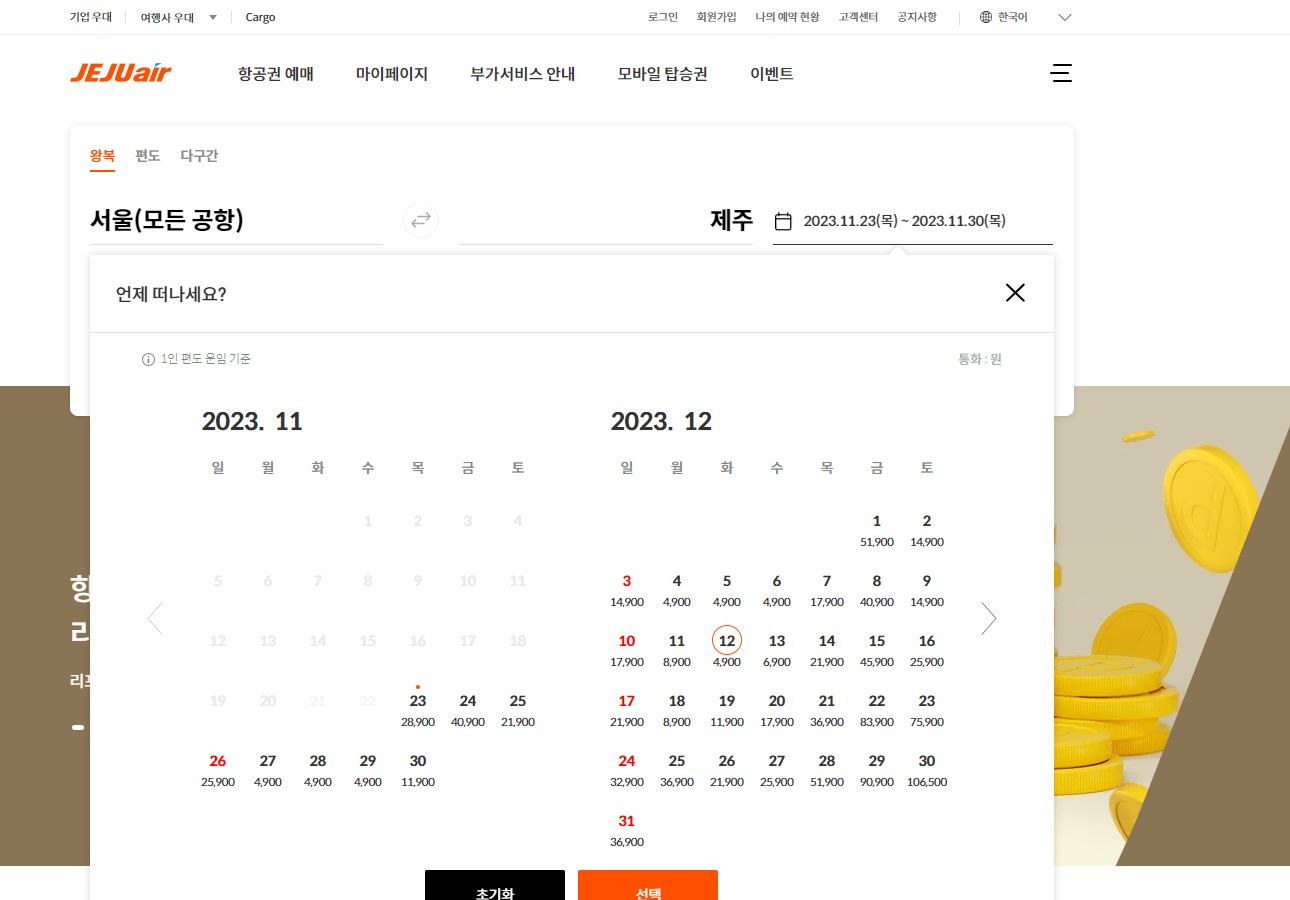This screenshot has width=1290, height=900.
Task: Select December 29 priced 90,900
Action: point(877,770)
